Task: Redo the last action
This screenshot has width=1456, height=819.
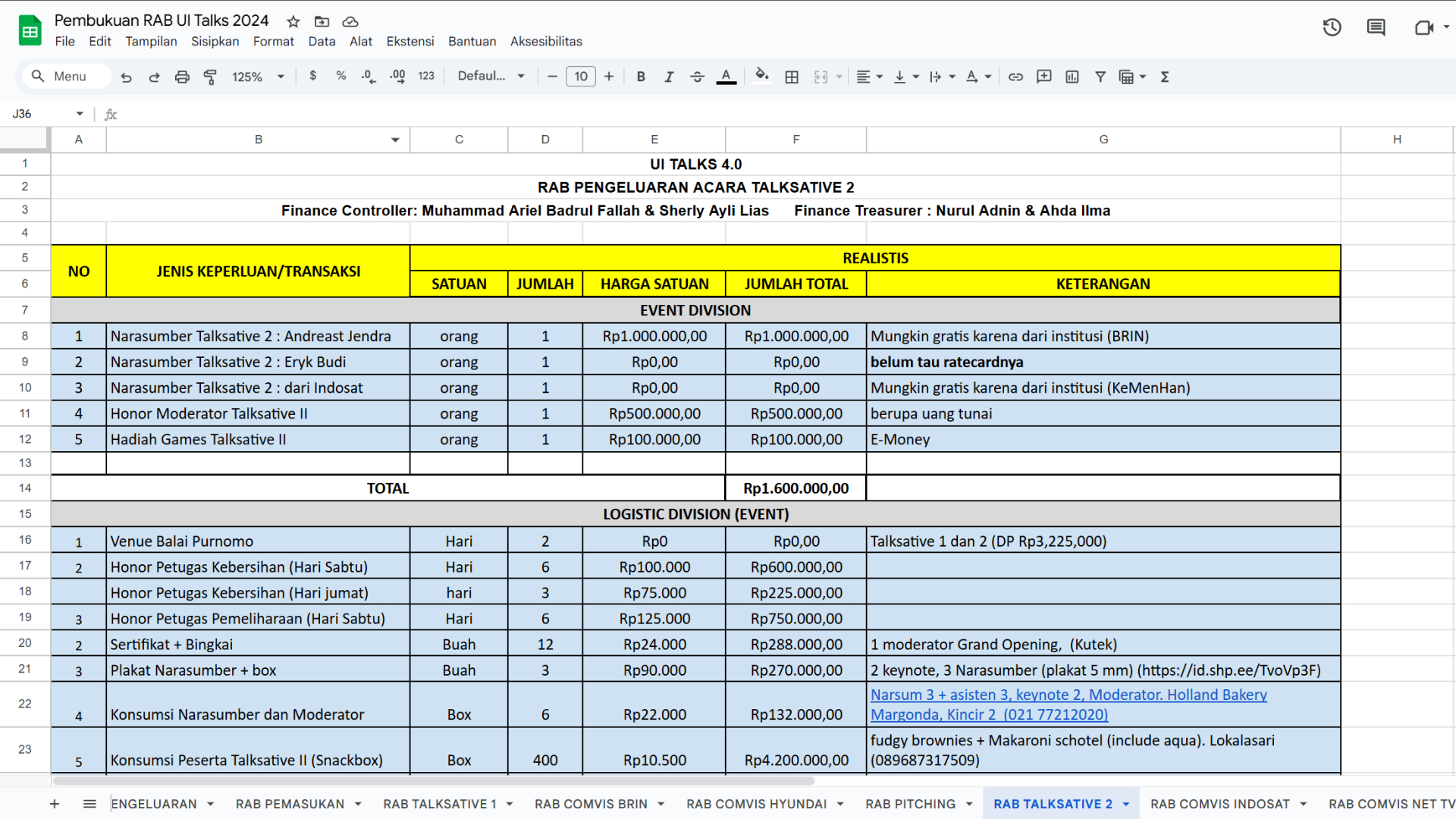Action: 154,77
